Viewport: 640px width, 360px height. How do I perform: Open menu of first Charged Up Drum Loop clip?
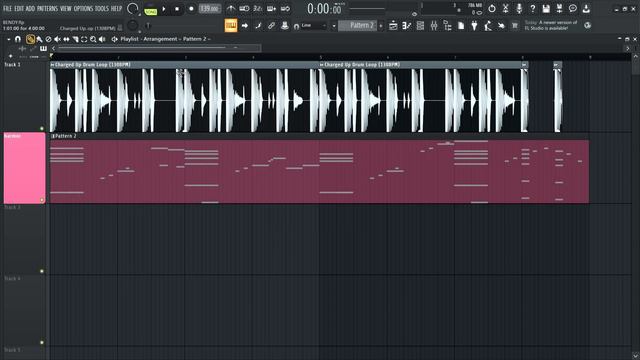[x=53, y=64]
